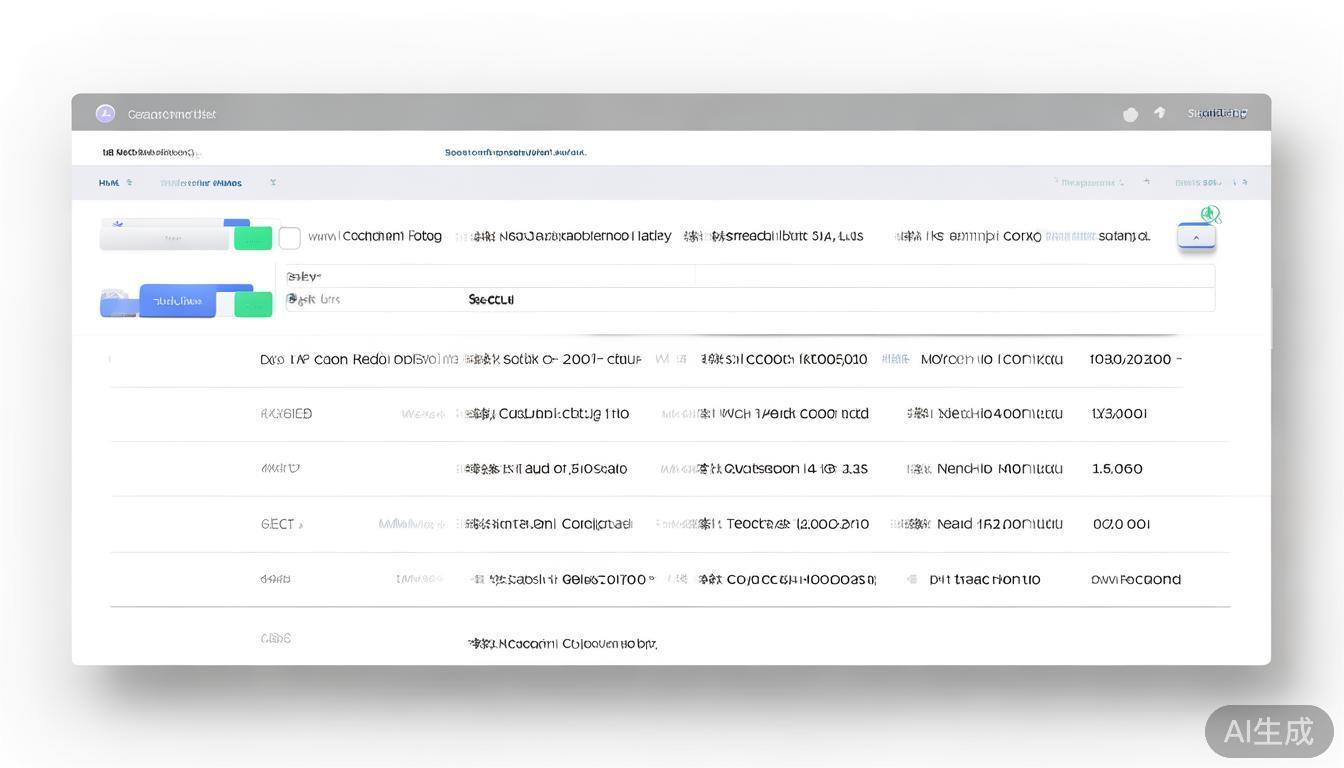This screenshot has width=1344, height=768.
Task: Select the first tab label under the title bar
Action: (x=148, y=152)
